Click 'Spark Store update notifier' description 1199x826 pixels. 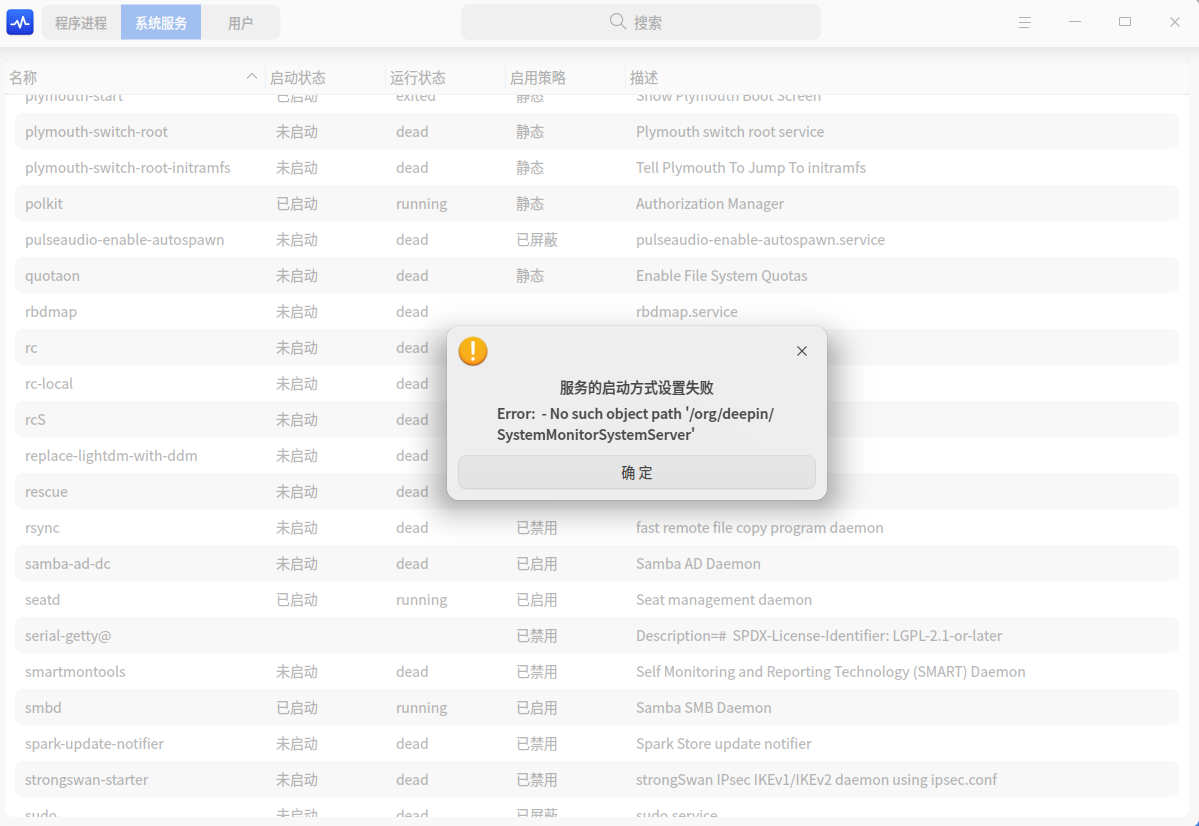723,743
